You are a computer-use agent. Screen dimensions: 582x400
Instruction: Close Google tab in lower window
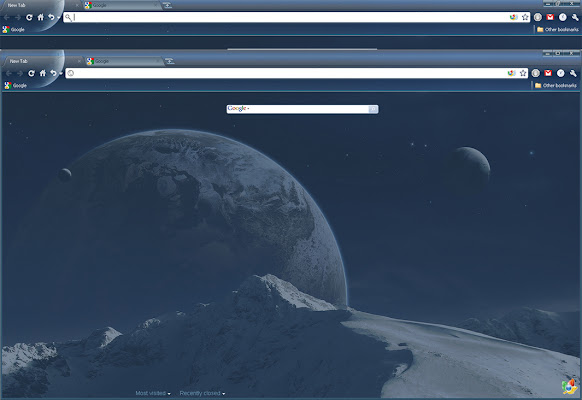(x=157, y=61)
